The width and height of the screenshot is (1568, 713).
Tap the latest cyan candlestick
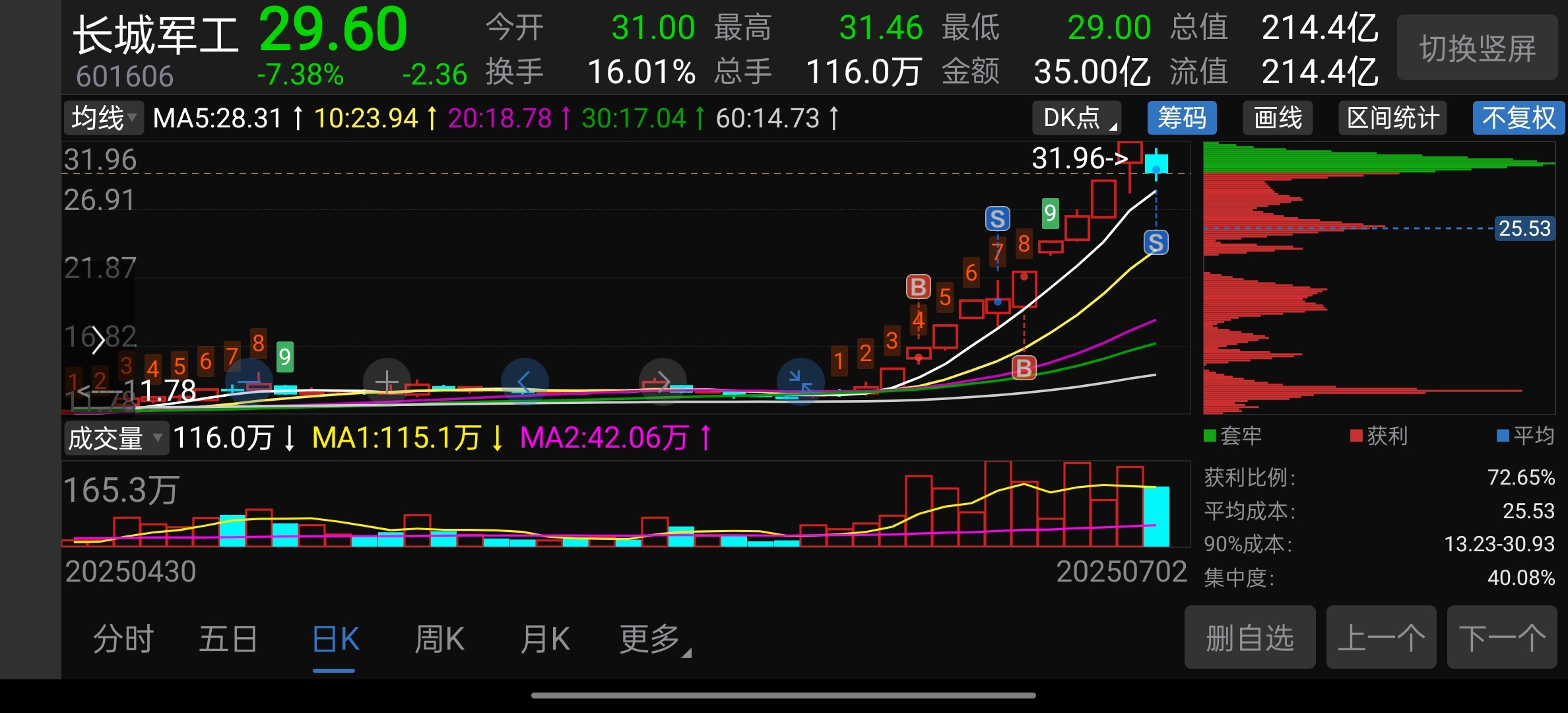click(x=1156, y=163)
